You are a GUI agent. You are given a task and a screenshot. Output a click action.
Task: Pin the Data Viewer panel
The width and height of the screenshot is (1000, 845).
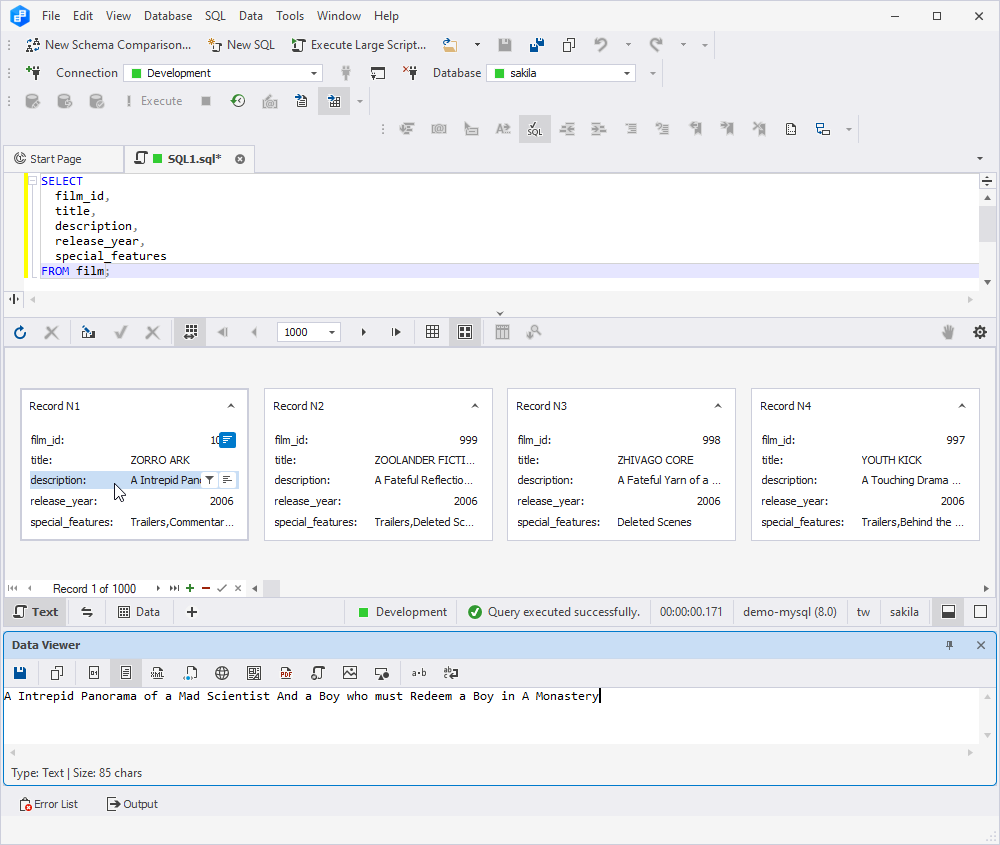point(949,645)
